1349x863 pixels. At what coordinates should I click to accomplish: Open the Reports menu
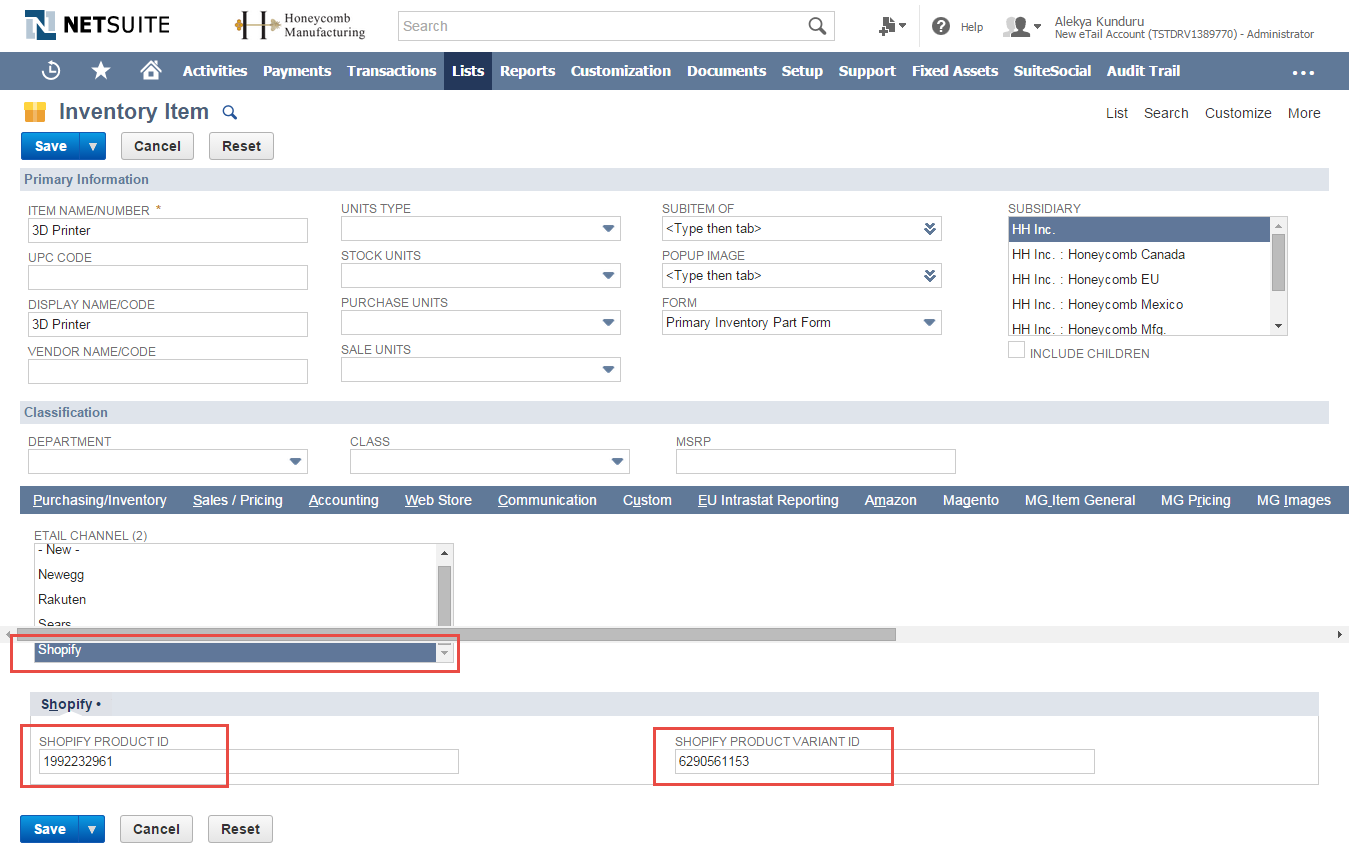(x=527, y=70)
